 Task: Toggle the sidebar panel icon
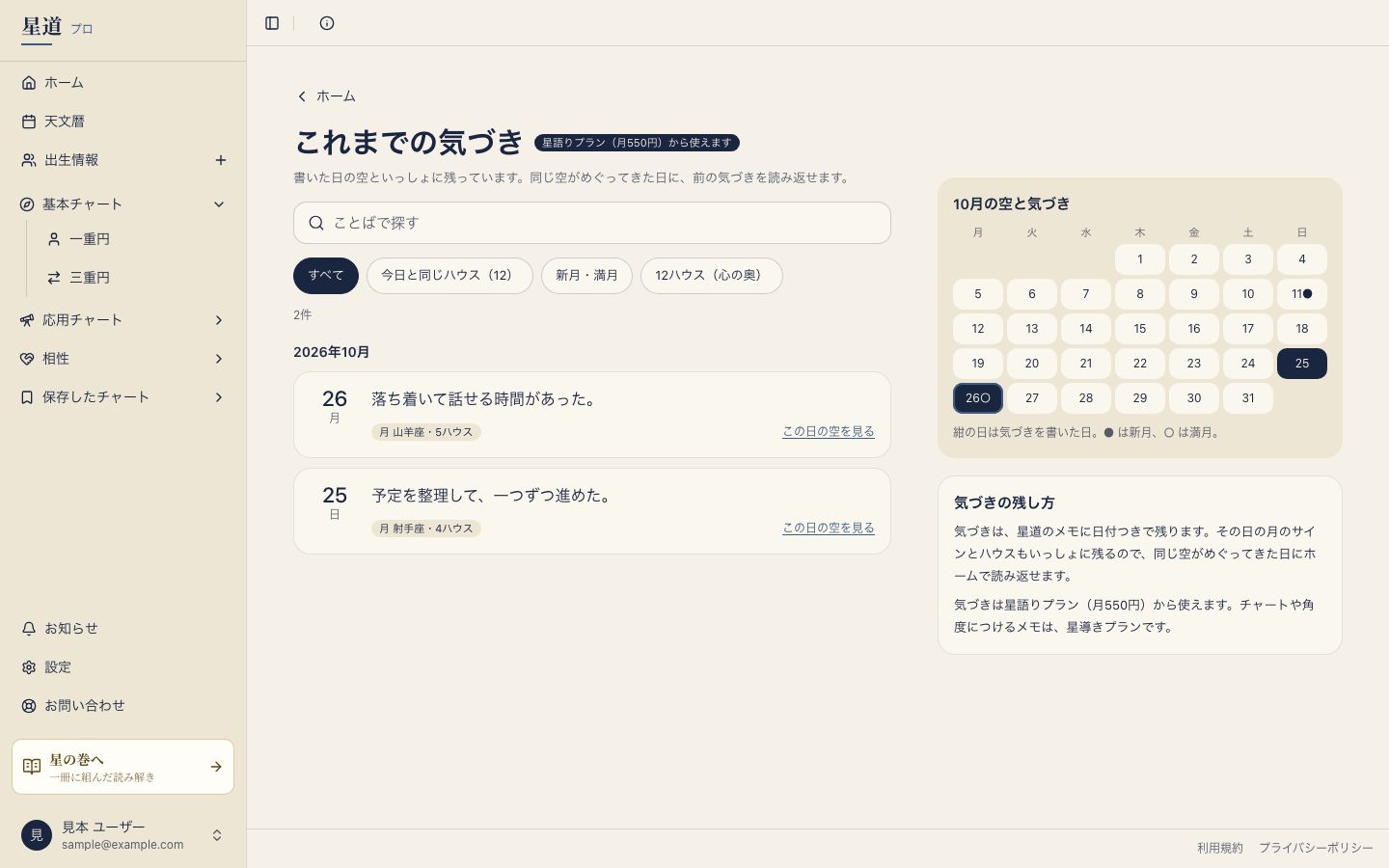click(x=272, y=23)
